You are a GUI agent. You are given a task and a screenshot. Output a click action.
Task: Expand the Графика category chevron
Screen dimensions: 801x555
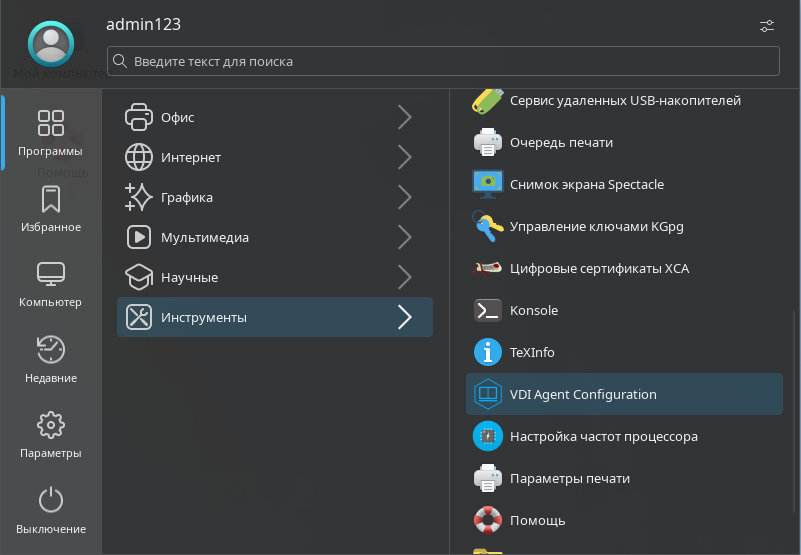[404, 198]
